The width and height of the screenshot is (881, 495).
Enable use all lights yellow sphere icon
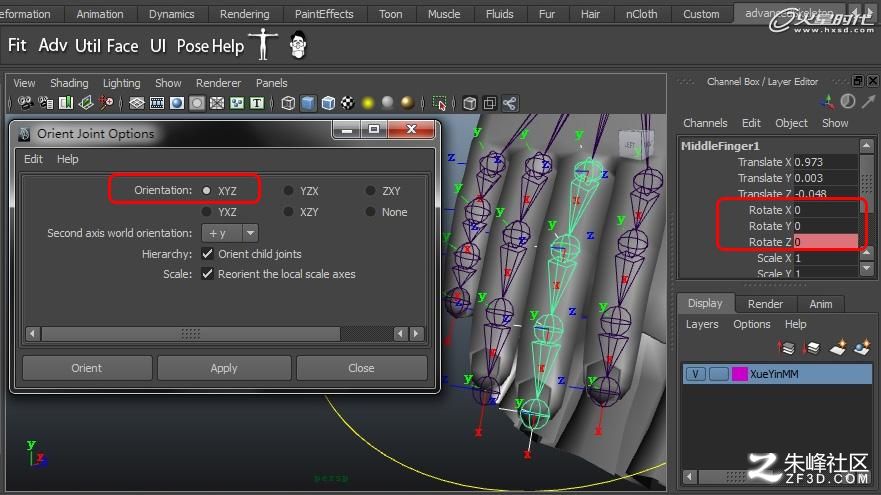tap(367, 103)
